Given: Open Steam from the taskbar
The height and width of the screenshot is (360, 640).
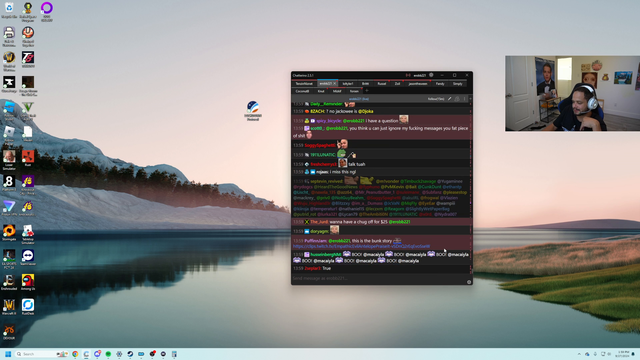Looking at the screenshot, I should [130, 354].
